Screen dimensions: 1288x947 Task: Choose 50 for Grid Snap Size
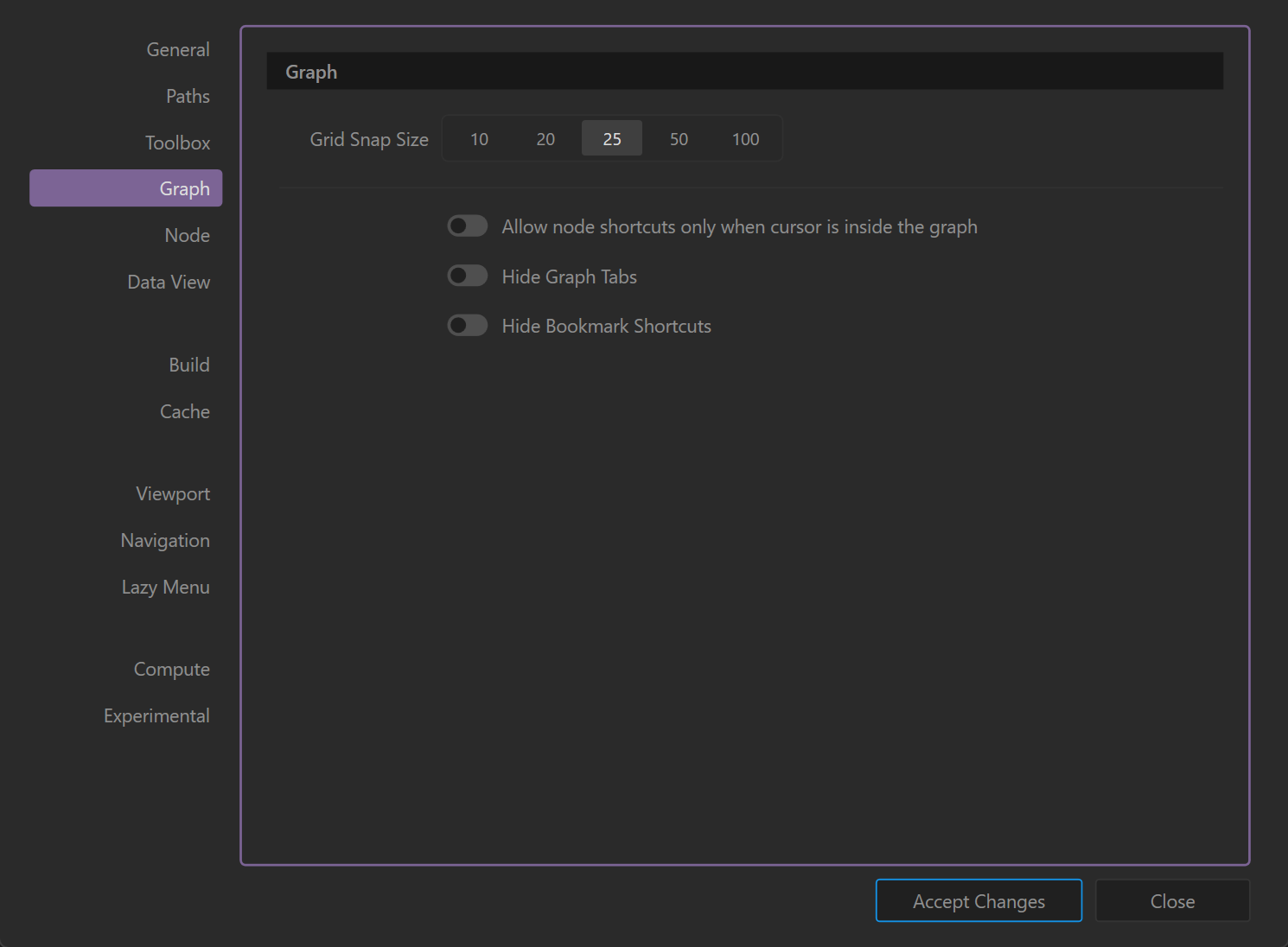pos(679,139)
